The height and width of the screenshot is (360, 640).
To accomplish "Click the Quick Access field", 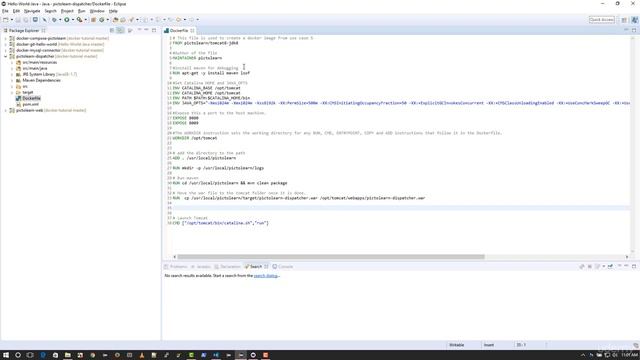I will (x=602, y=20).
